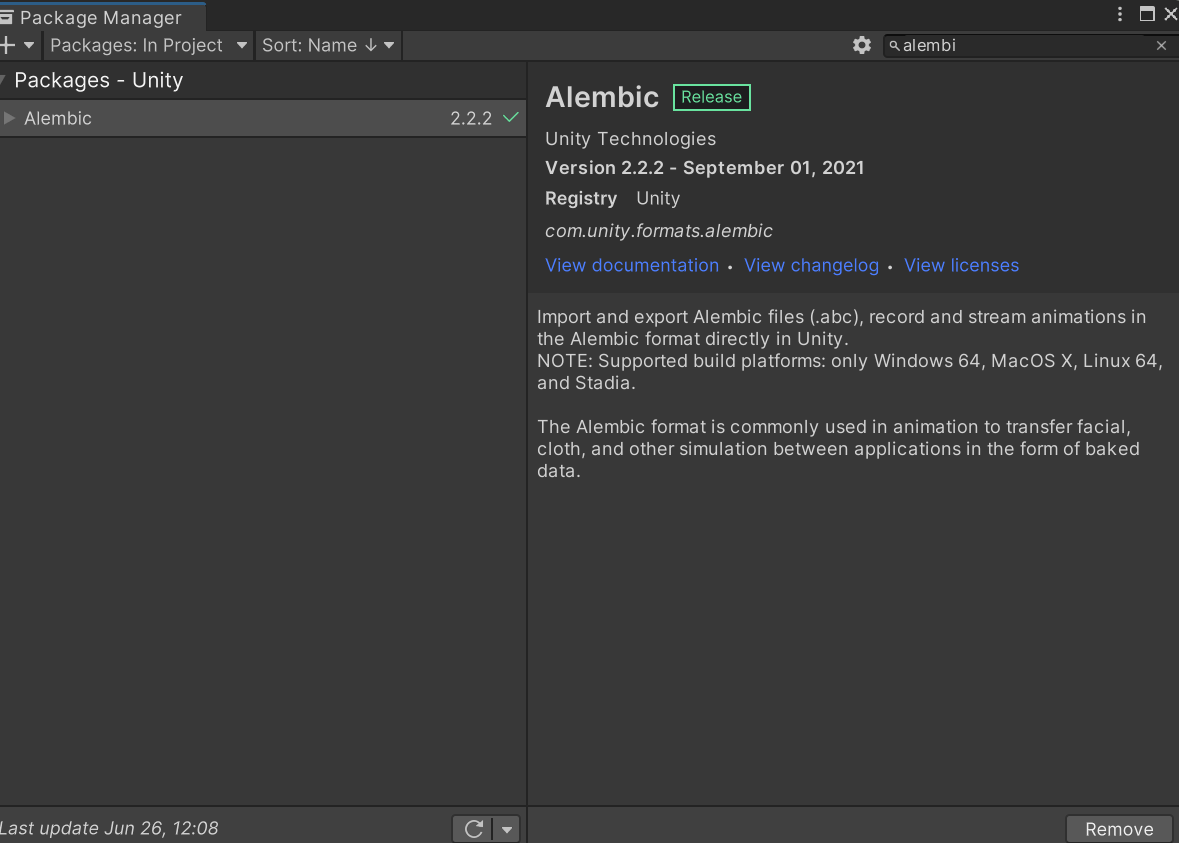This screenshot has height=843, width=1179.
Task: Open the Sort: Name dropdown
Action: [329, 45]
